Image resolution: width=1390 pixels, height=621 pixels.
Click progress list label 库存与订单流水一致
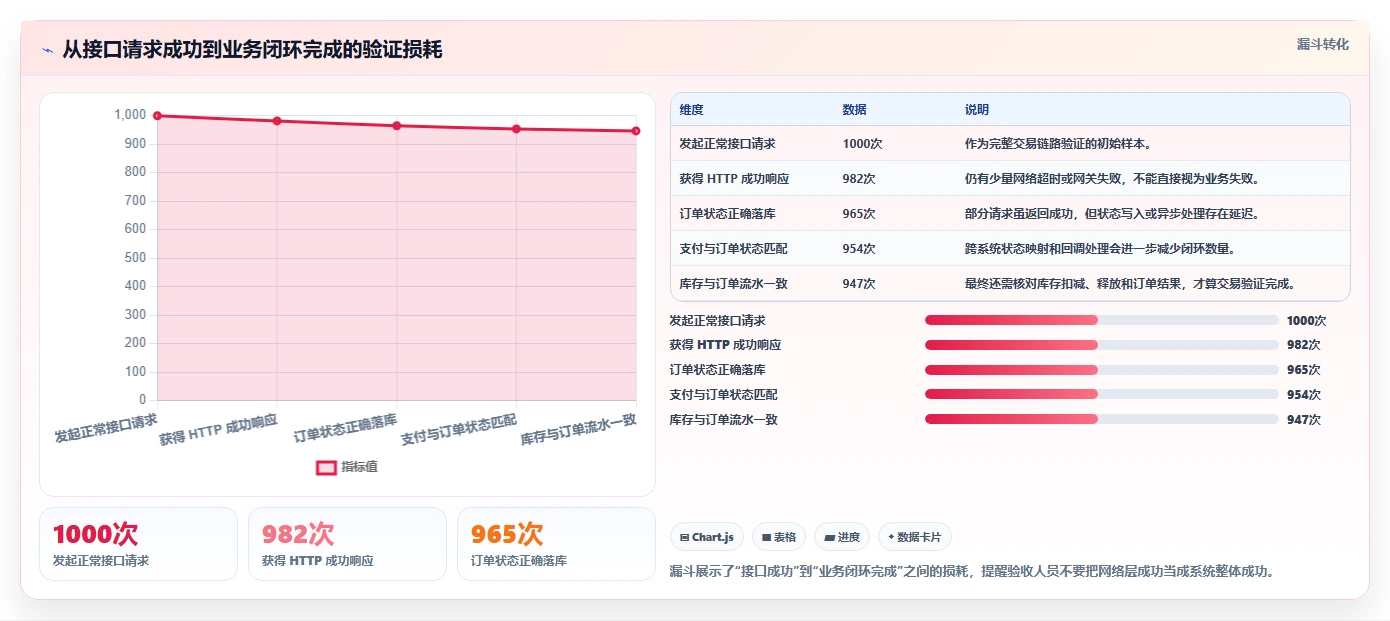(724, 420)
